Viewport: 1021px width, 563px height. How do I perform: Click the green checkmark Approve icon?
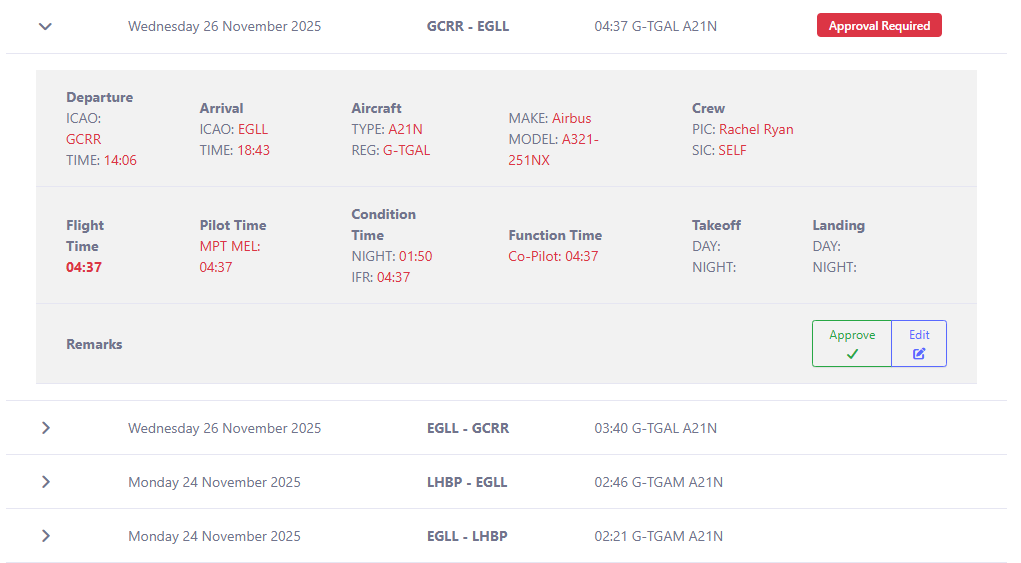pos(852,353)
